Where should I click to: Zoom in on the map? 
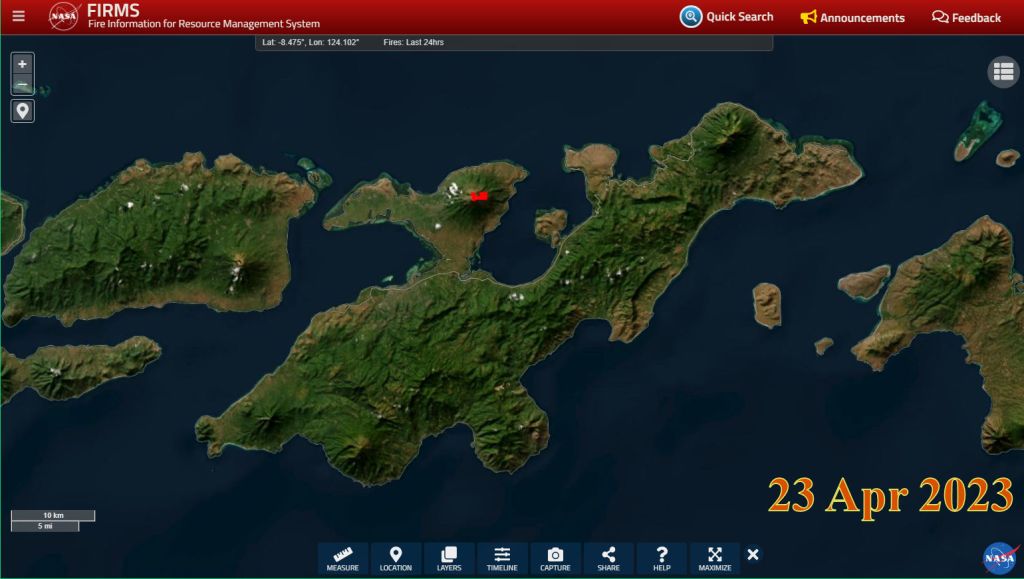point(22,64)
